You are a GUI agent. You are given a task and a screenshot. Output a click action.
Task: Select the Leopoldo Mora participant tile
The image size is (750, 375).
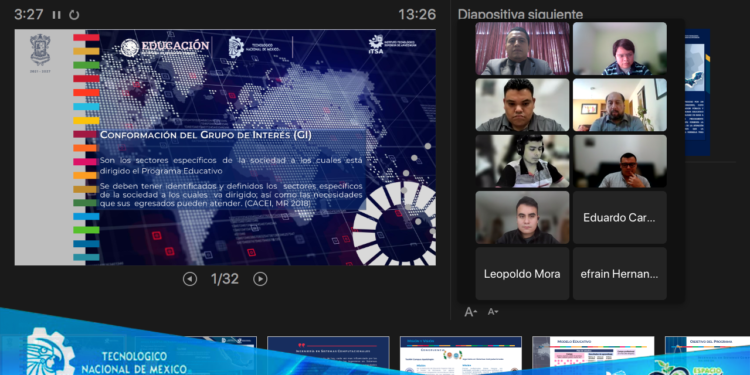[522, 274]
